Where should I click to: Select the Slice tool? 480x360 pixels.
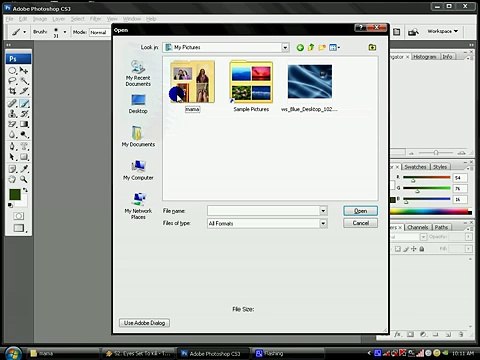click(x=24, y=91)
